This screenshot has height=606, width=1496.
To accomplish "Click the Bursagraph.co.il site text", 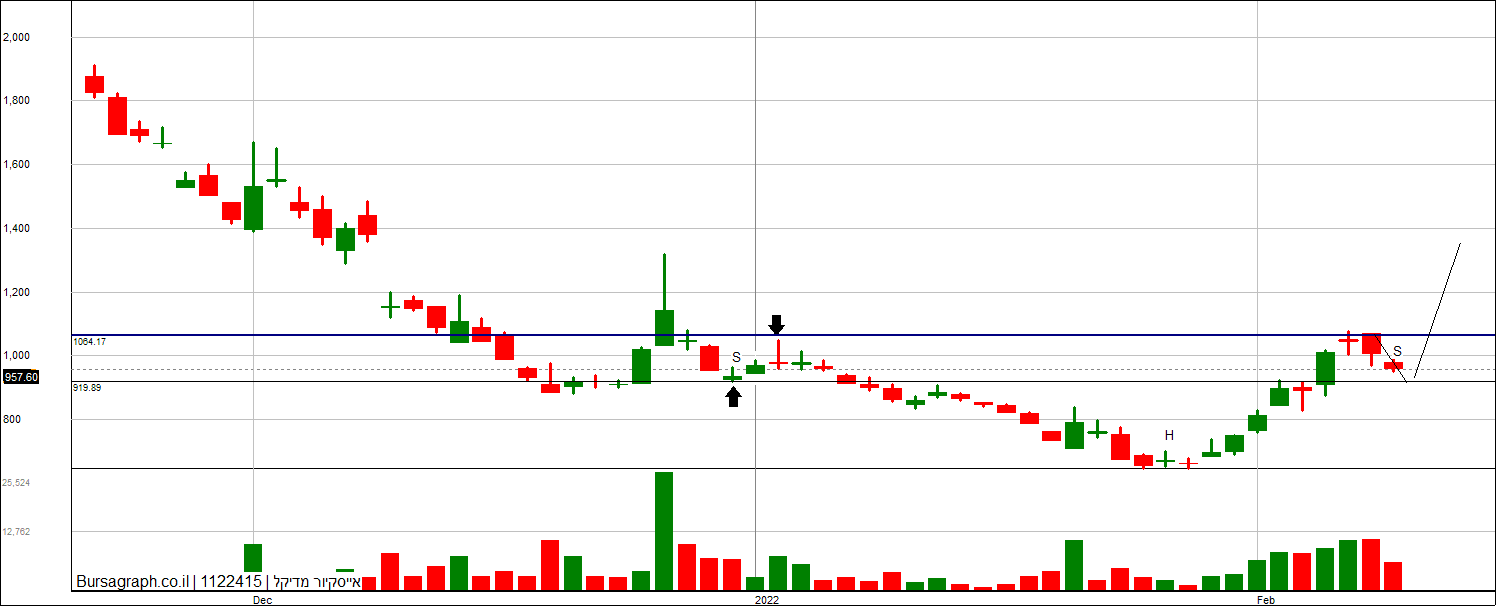I will coord(133,581).
